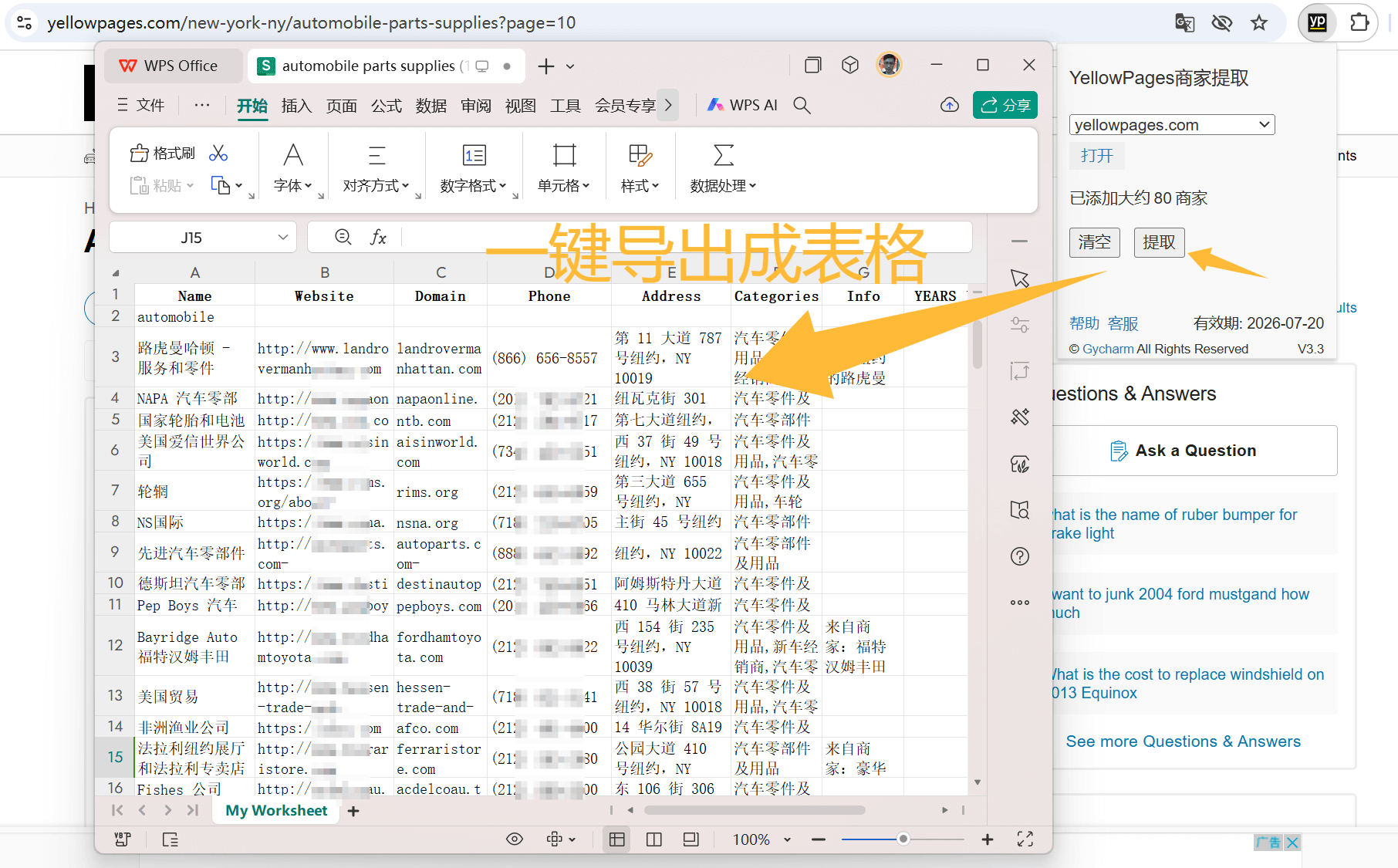Select the arrow cursor tool in side panel
The image size is (1398, 868).
1020,279
